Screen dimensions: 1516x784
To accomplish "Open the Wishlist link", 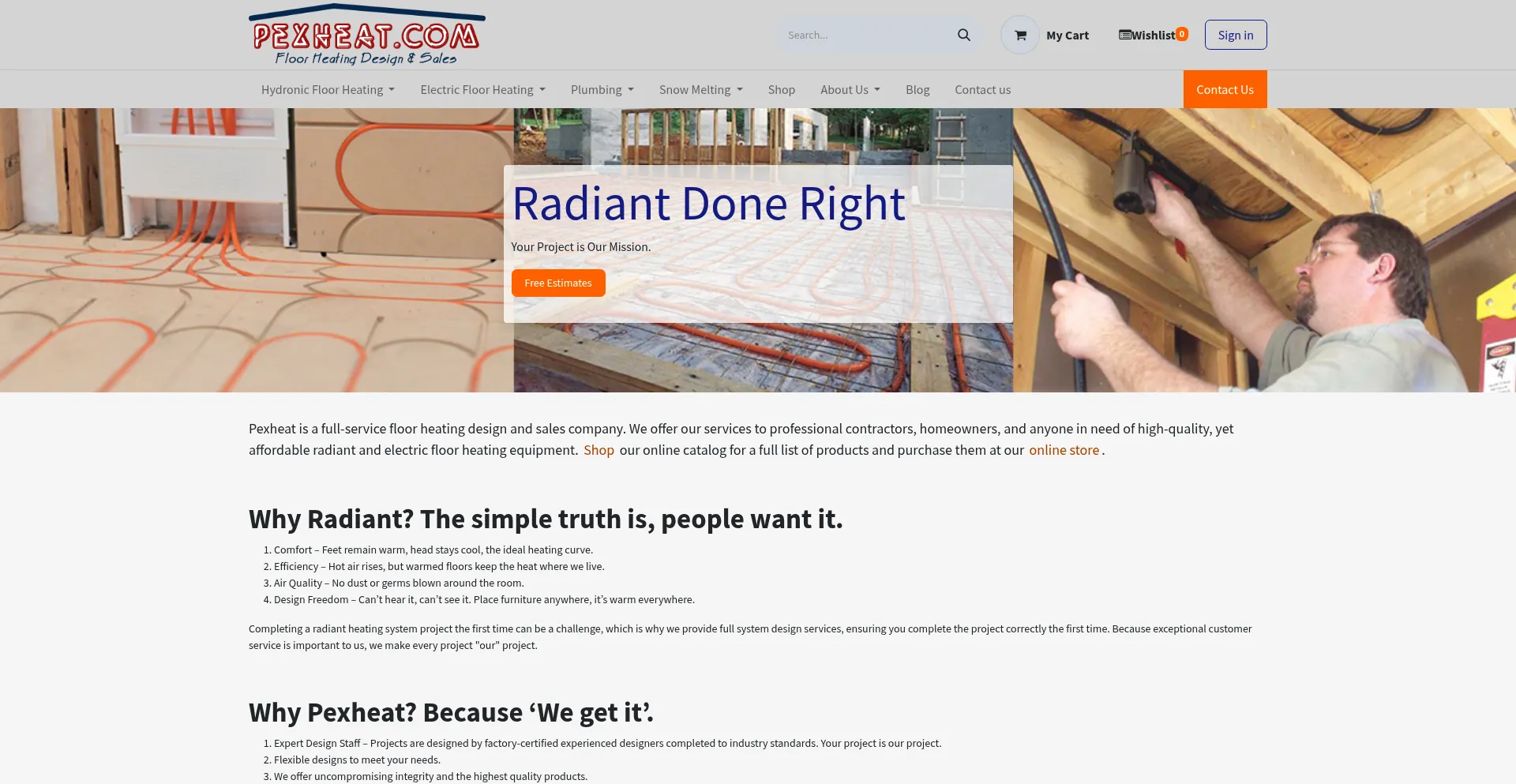I will click(1153, 35).
